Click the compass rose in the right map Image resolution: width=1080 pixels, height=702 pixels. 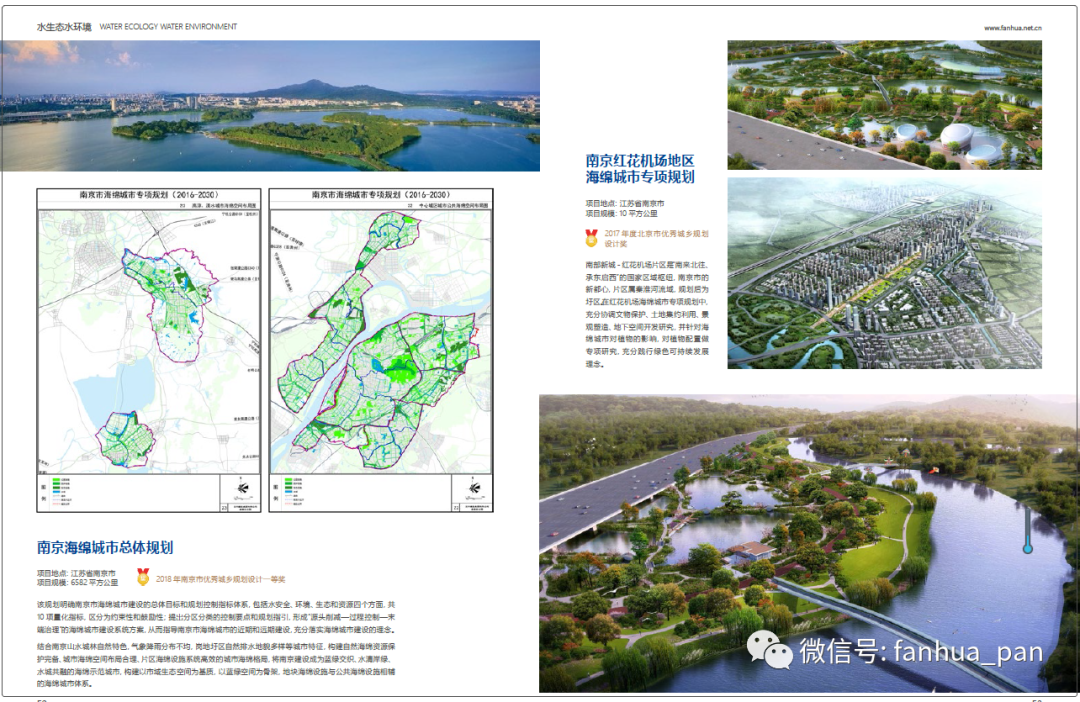click(x=473, y=488)
